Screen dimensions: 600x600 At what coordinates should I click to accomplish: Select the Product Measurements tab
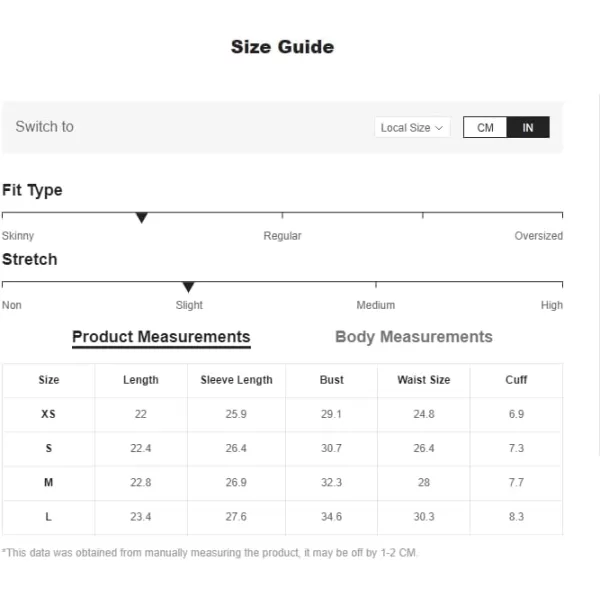tap(161, 338)
